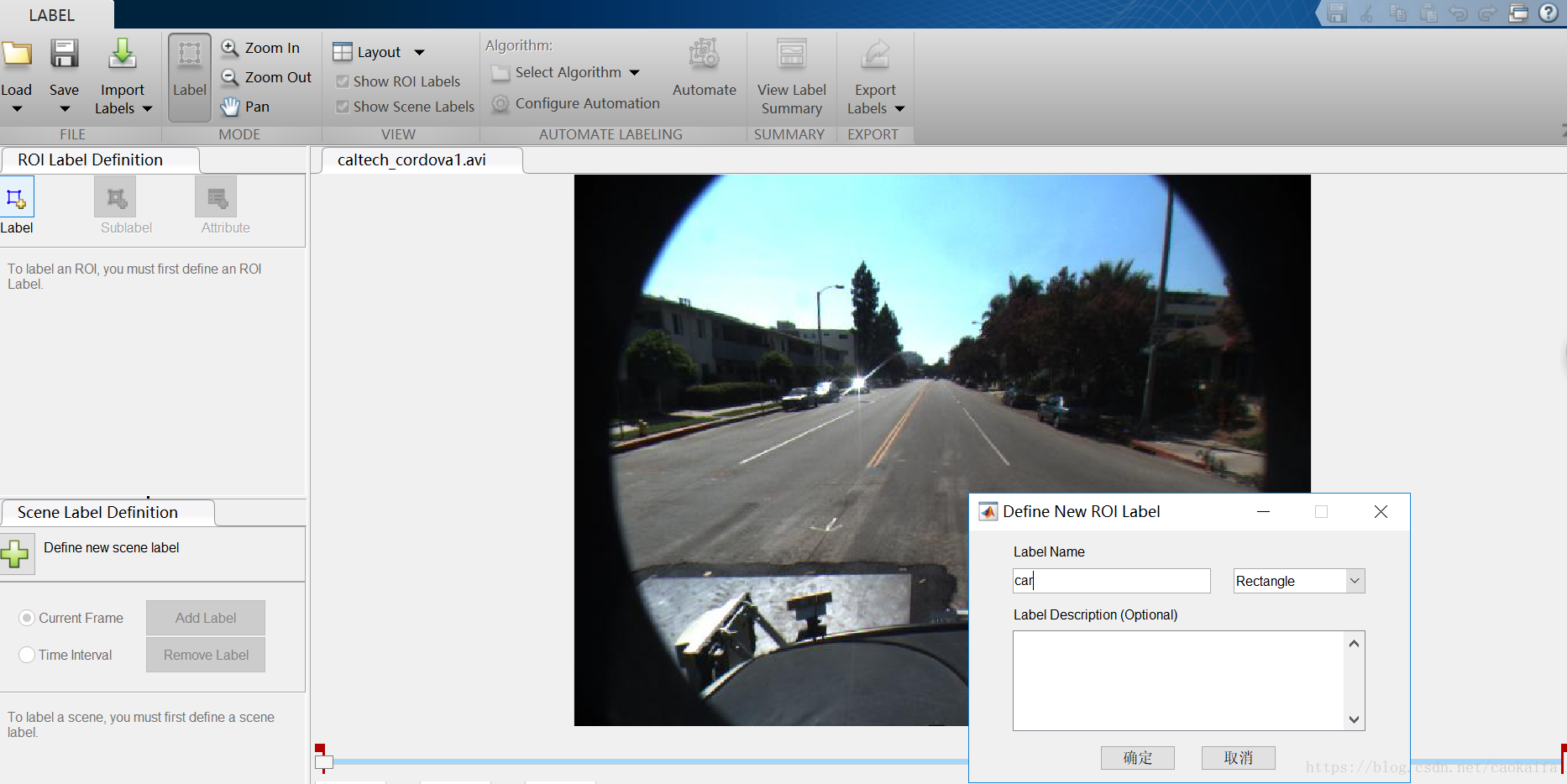Click the timeline start red flag marker
This screenshot has width=1567, height=784.
320,749
